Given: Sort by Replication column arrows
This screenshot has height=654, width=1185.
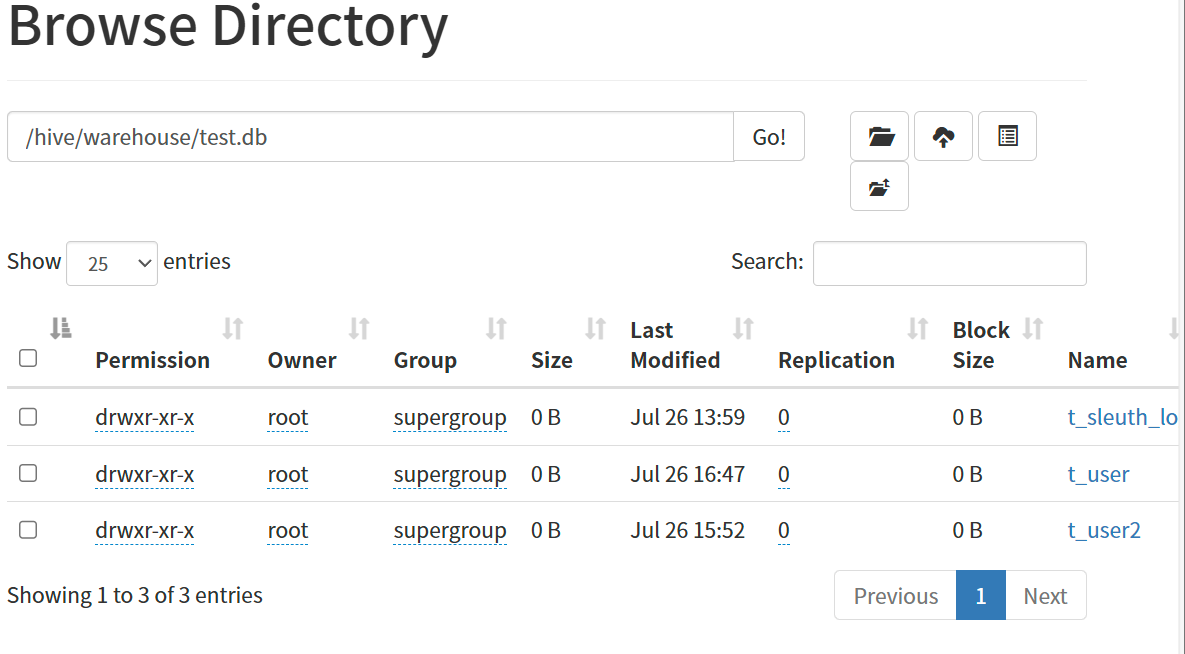Looking at the screenshot, I should 918,329.
